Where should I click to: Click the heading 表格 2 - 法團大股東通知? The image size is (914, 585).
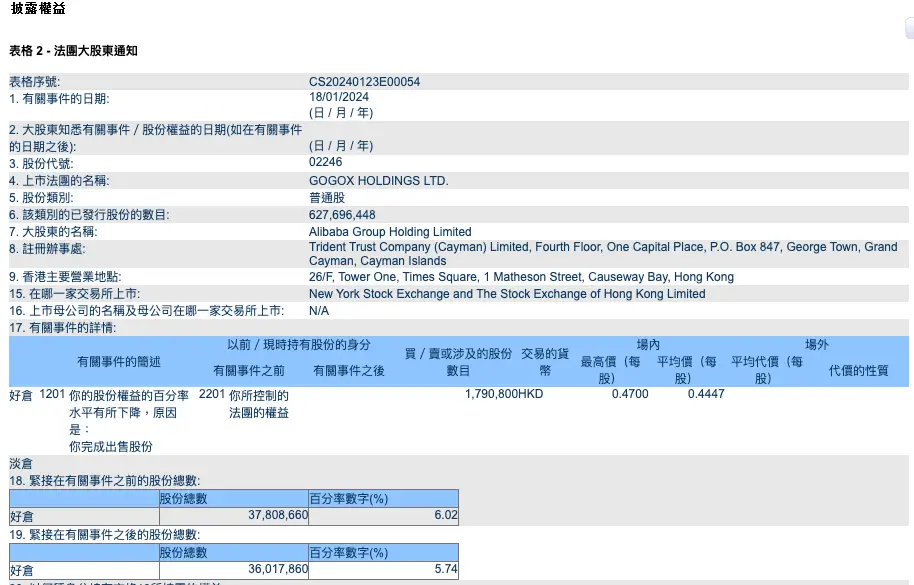(x=73, y=51)
